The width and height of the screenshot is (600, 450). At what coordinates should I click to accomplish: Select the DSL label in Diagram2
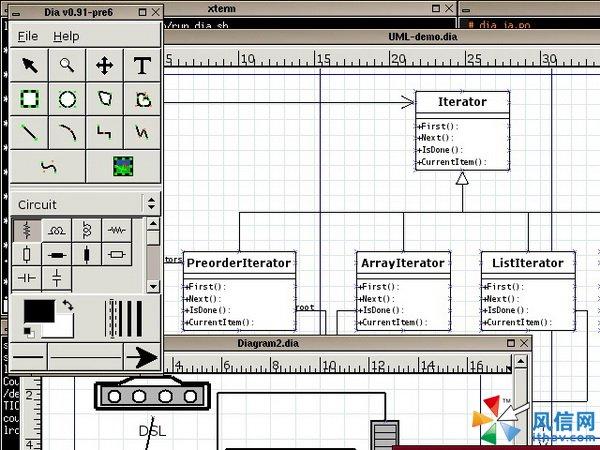[152, 431]
